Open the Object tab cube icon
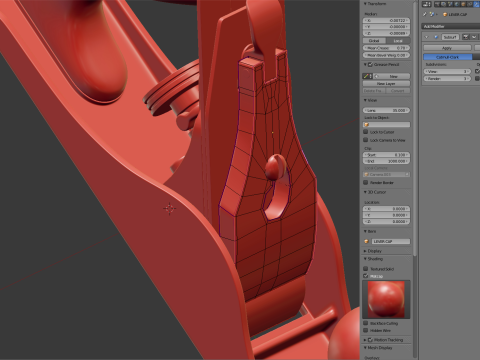 pyautogui.click(x=463, y=4)
